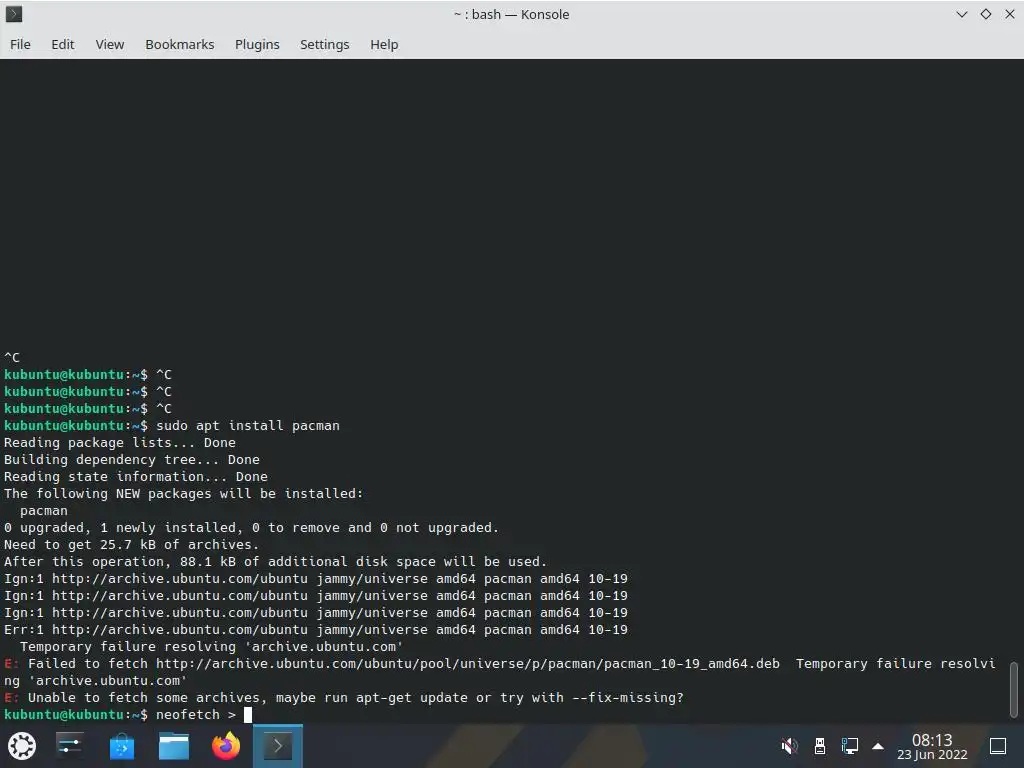Click the terminal cursor after 'neofetch >'
Screen dimensions: 1024x768
tap(248, 714)
